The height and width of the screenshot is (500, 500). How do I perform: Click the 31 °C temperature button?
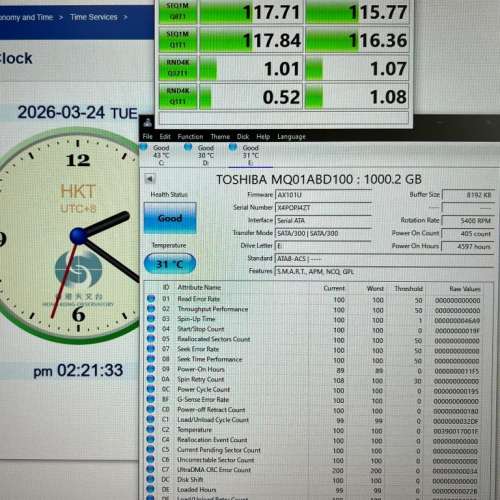(170, 264)
